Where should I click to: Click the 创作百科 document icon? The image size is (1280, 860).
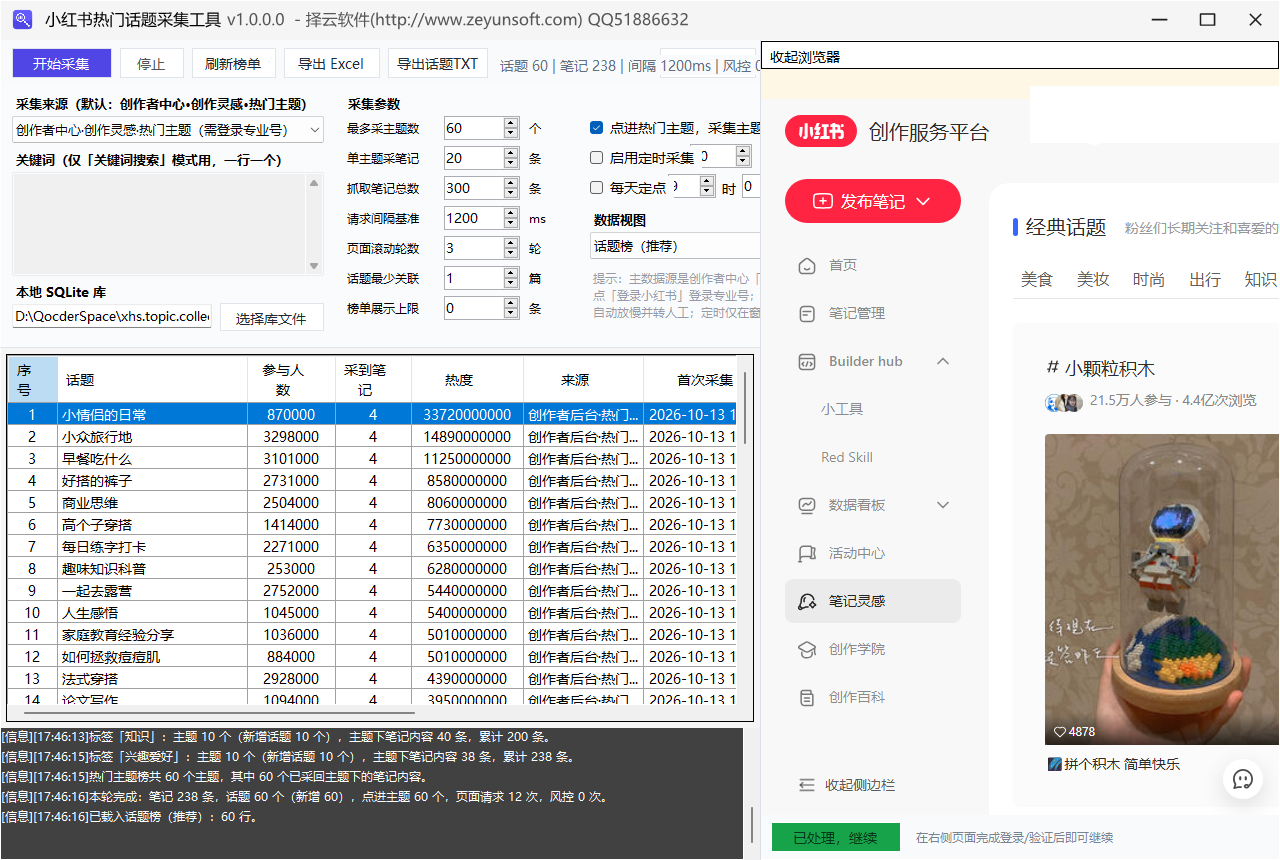click(x=807, y=697)
